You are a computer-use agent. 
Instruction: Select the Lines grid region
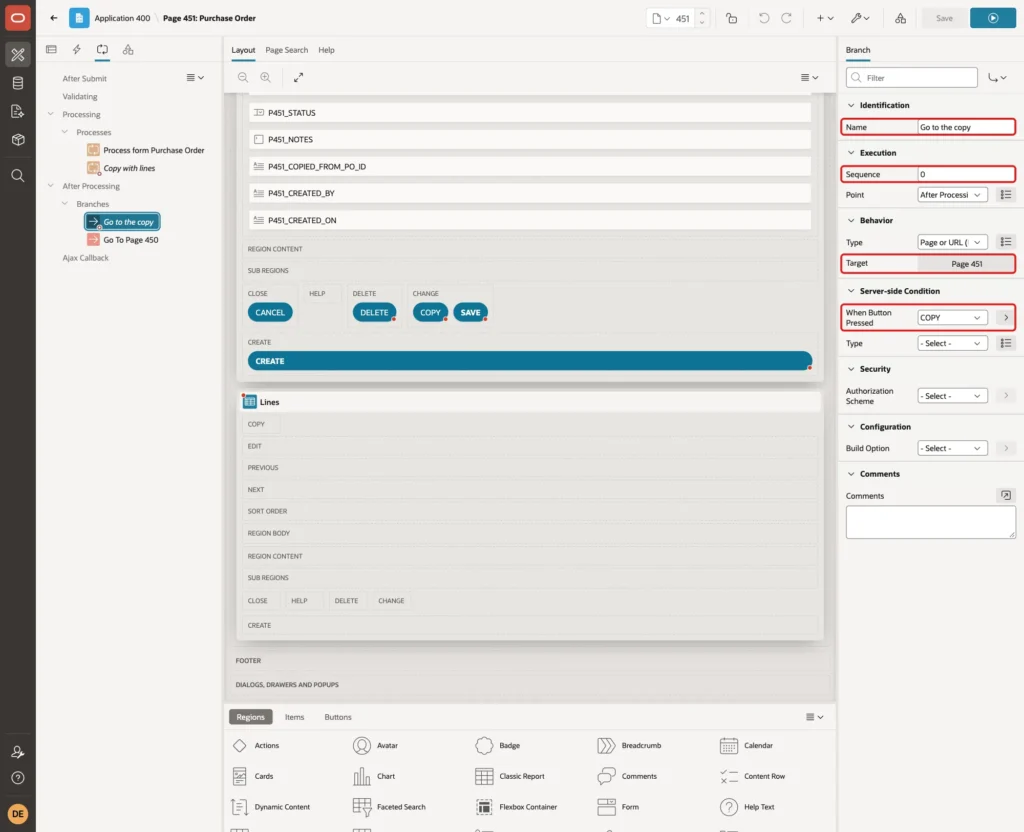pyautogui.click(x=530, y=402)
